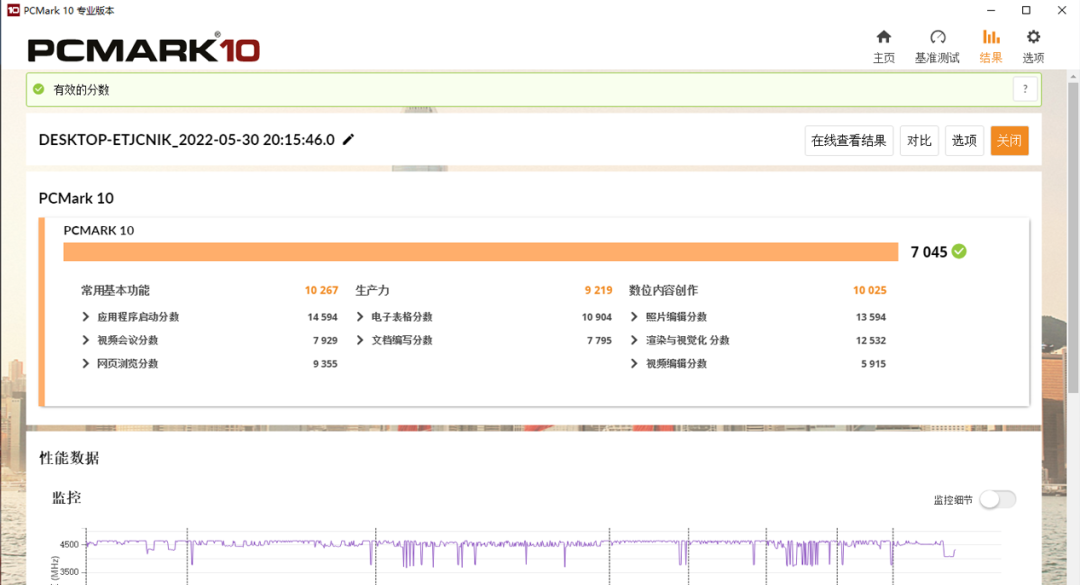This screenshot has height=585, width=1080.
Task: Click 在线查看结果 button
Action: click(x=849, y=141)
